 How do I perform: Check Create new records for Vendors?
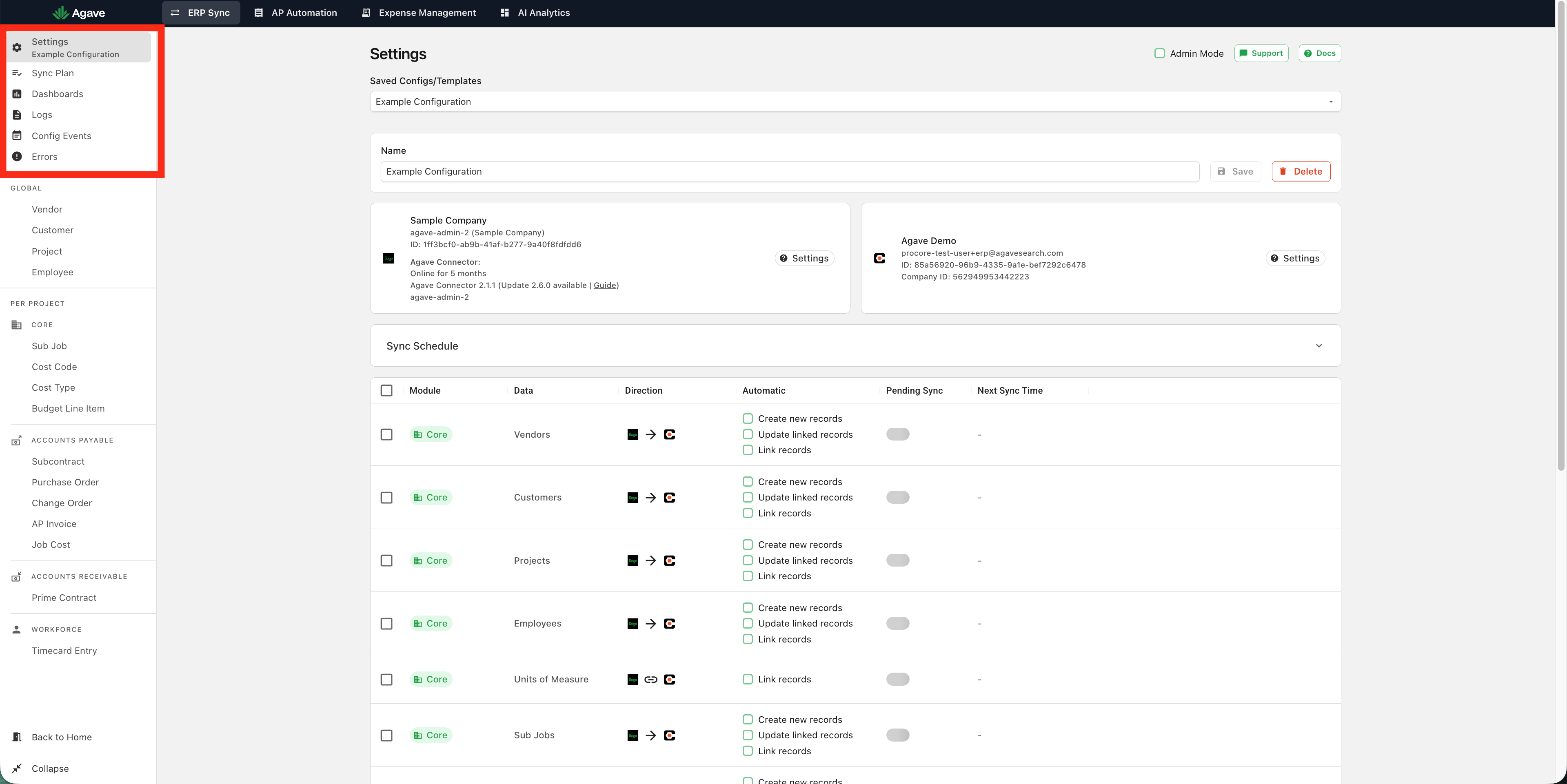748,419
